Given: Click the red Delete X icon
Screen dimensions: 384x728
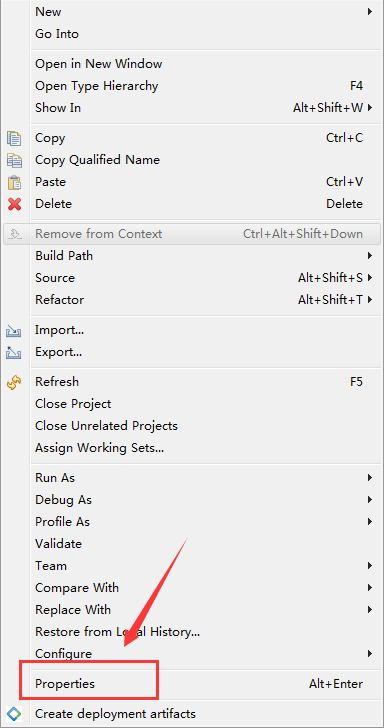Looking at the screenshot, I should click(14, 204).
